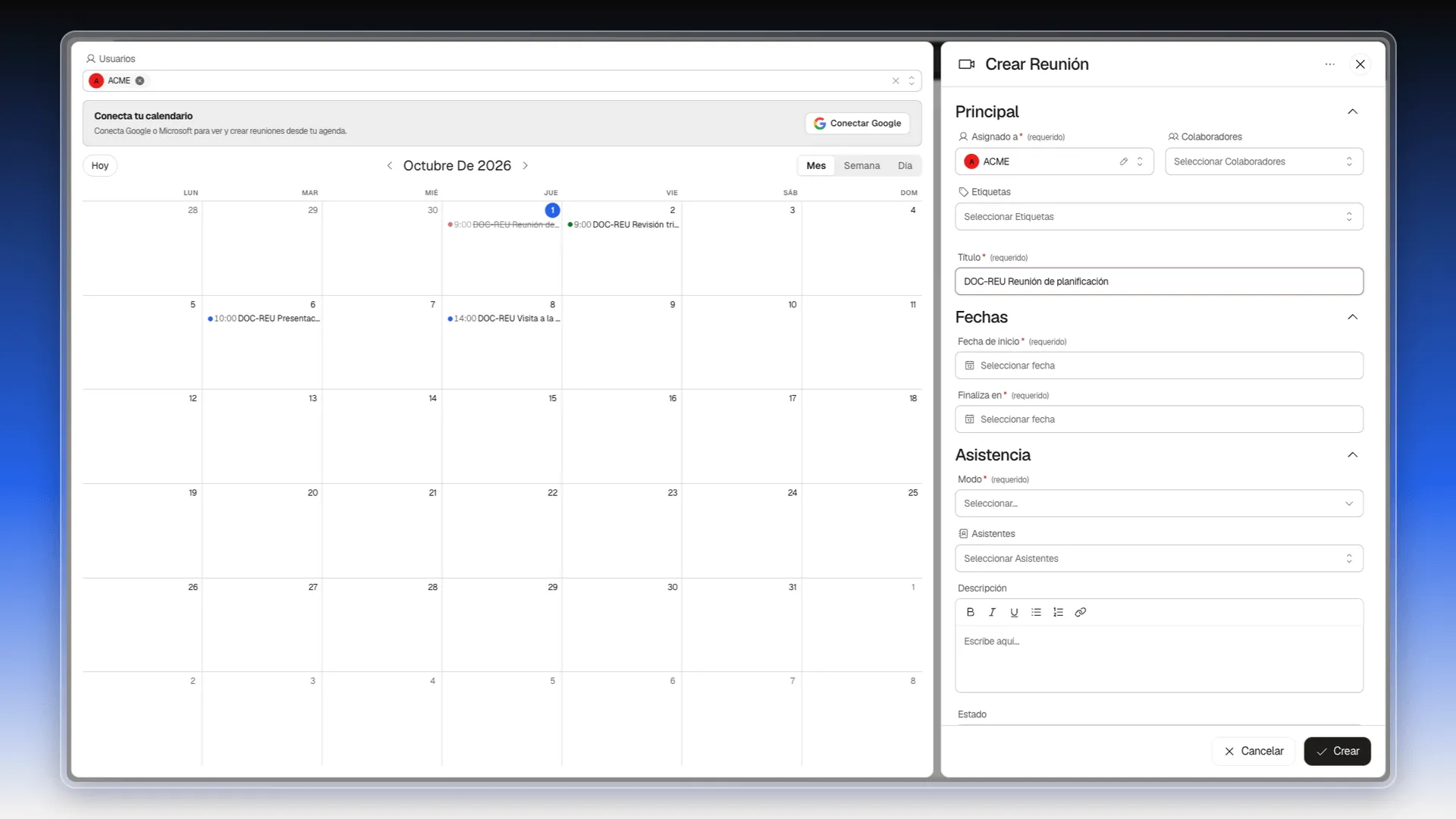Remove ACME chip from Usuarios filter
The height and width of the screenshot is (819, 1456).
(x=140, y=80)
